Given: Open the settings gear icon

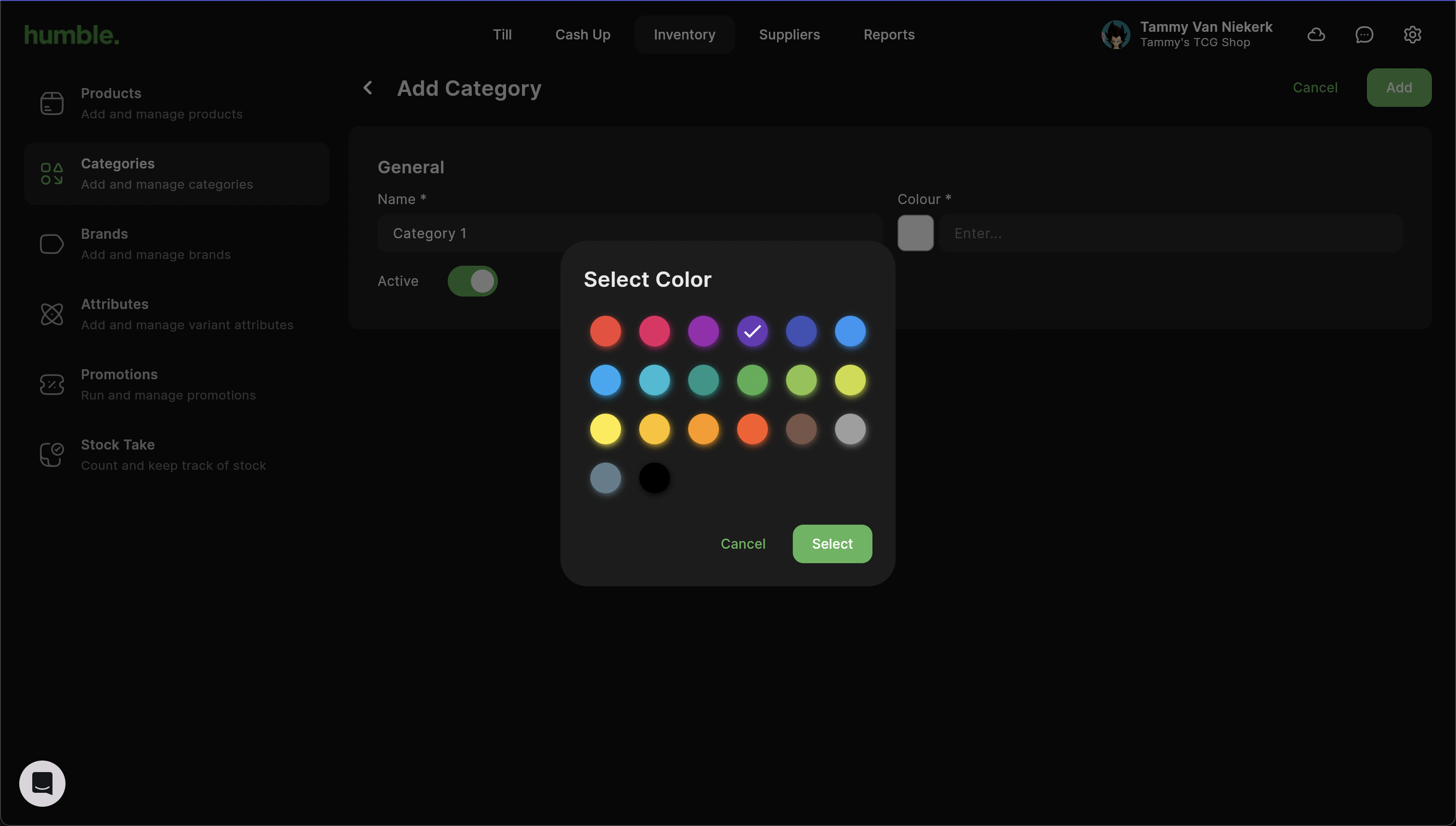Looking at the screenshot, I should (1412, 35).
